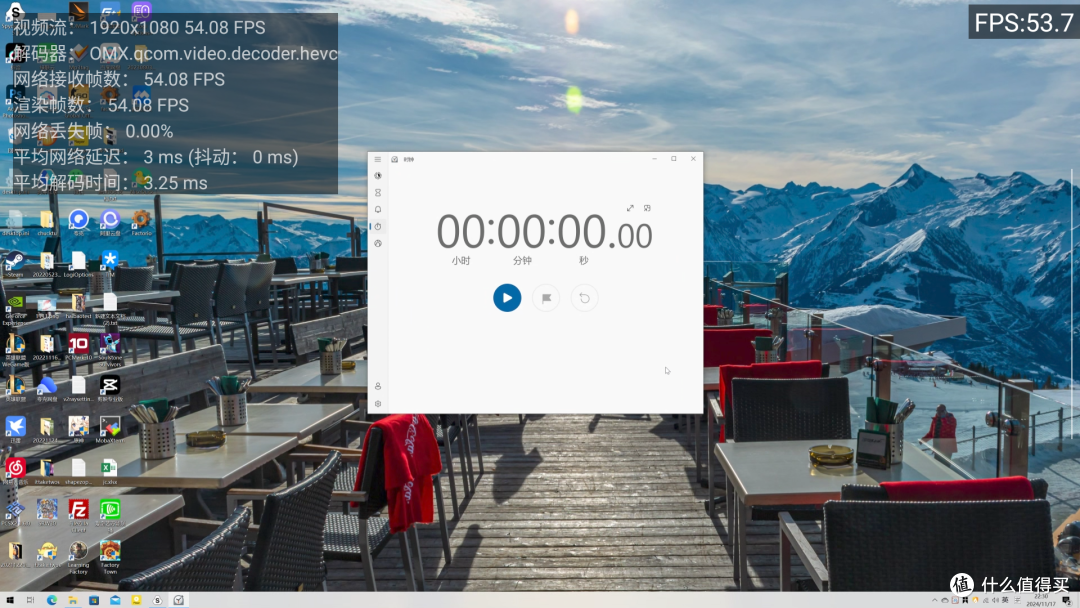Open the SoulStone Survivors desktop shortcut

coord(110,349)
